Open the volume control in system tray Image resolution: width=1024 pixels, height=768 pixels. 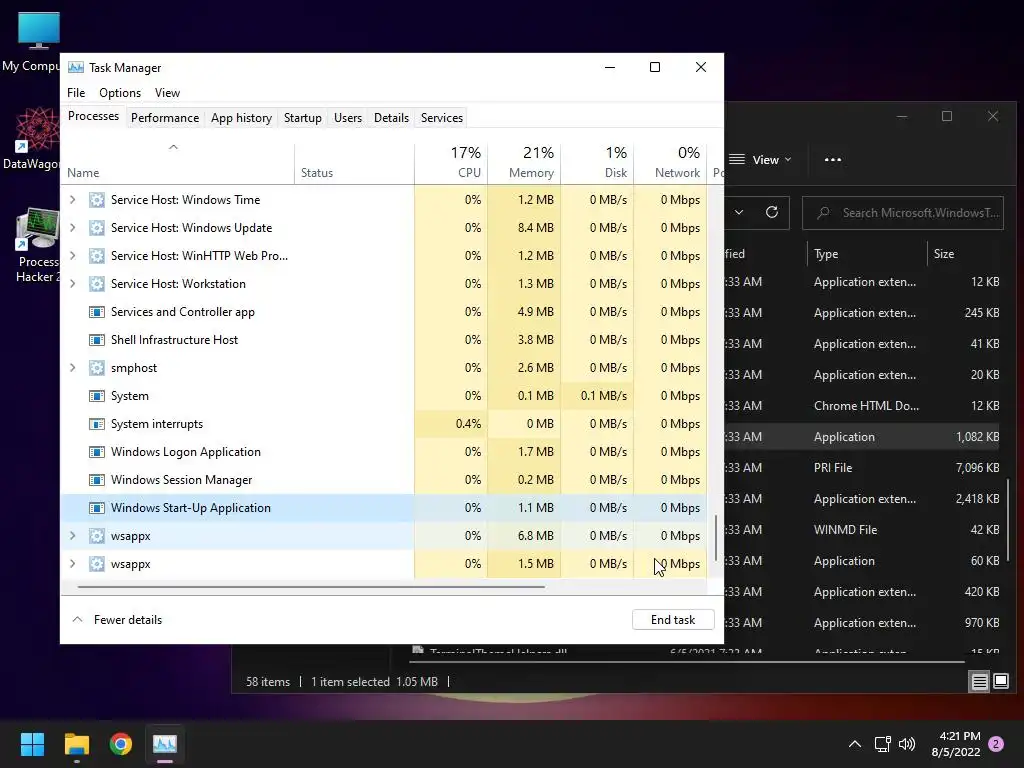pyautogui.click(x=907, y=744)
